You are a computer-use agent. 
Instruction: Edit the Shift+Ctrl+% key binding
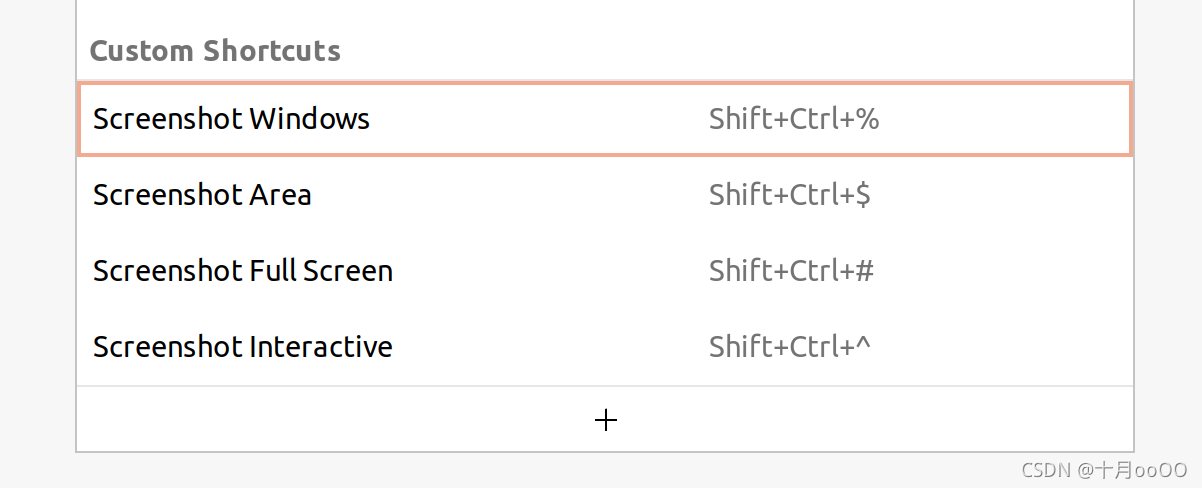click(794, 119)
